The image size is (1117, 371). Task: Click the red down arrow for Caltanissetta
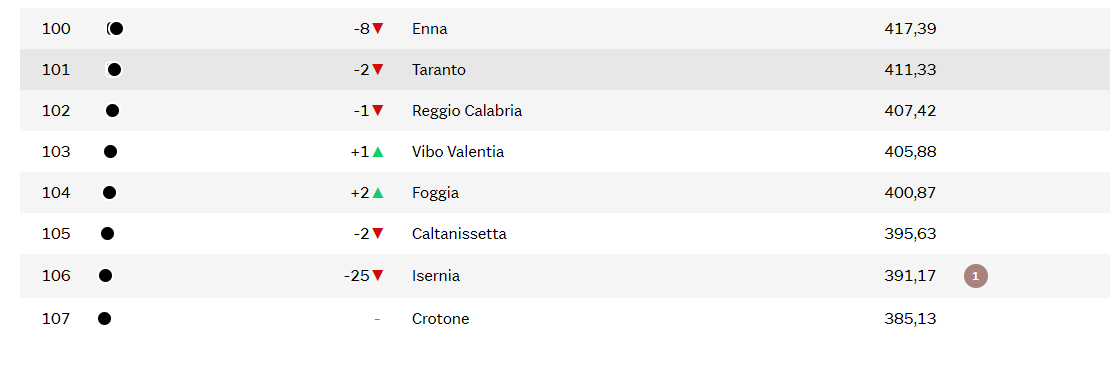click(378, 234)
